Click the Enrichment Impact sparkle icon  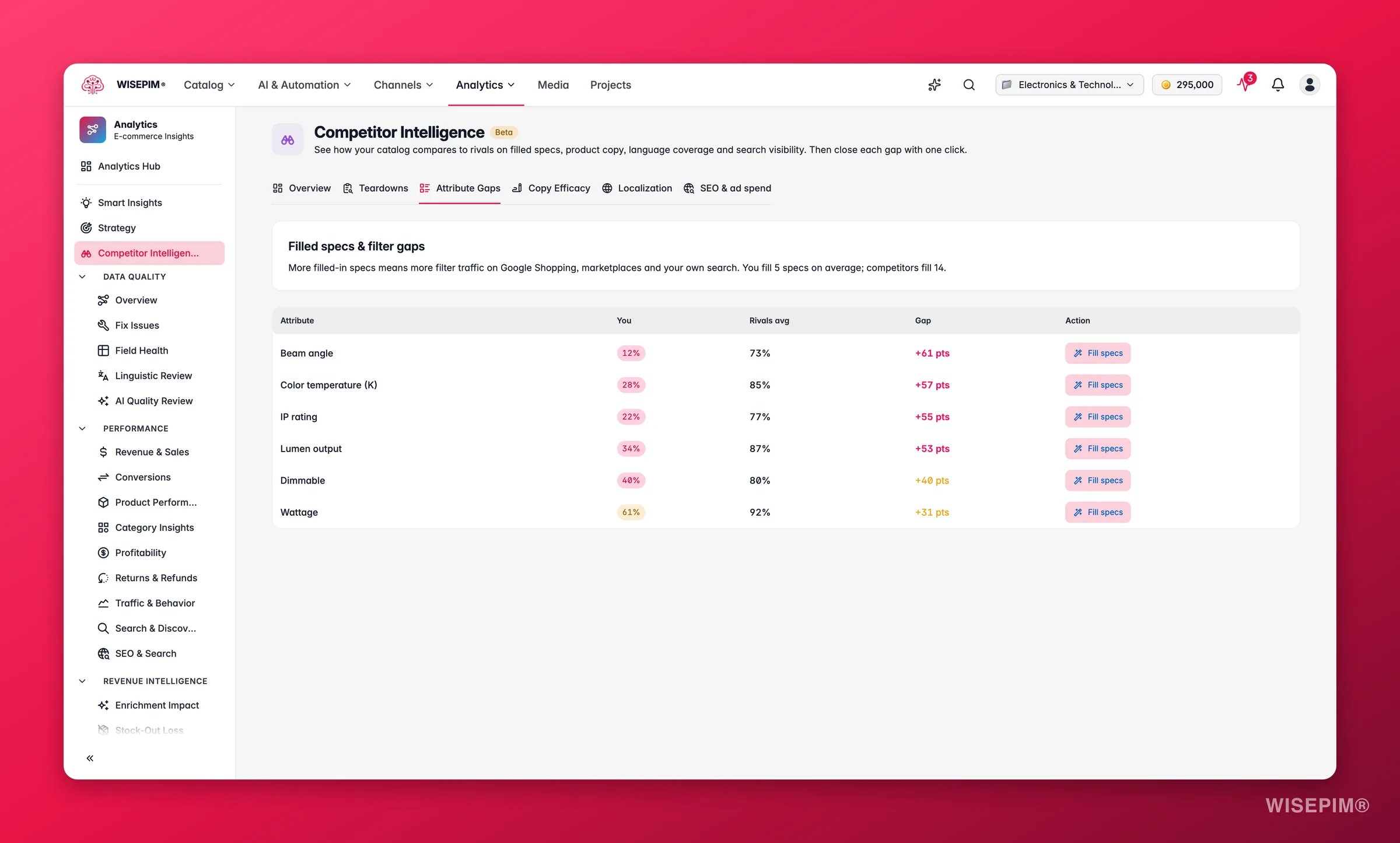[103, 705]
